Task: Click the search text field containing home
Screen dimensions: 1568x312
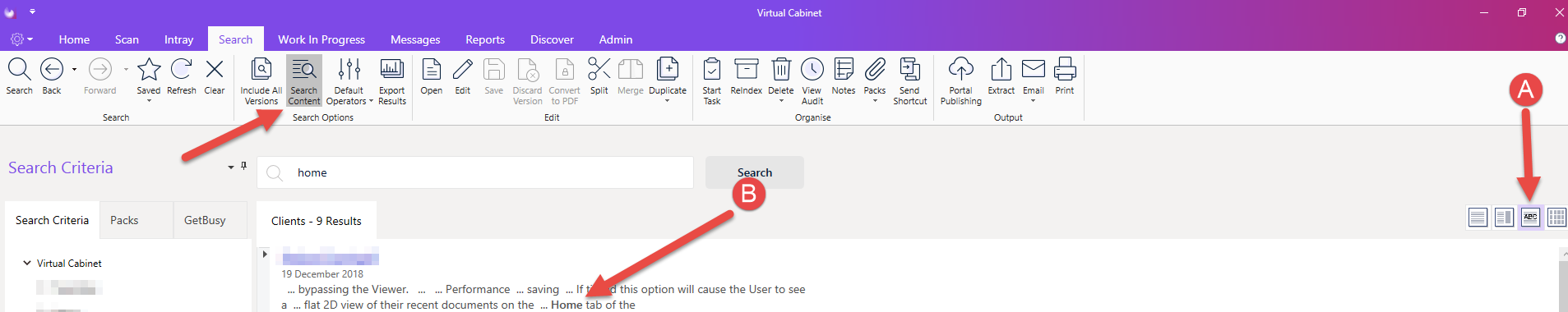Action: pos(475,172)
